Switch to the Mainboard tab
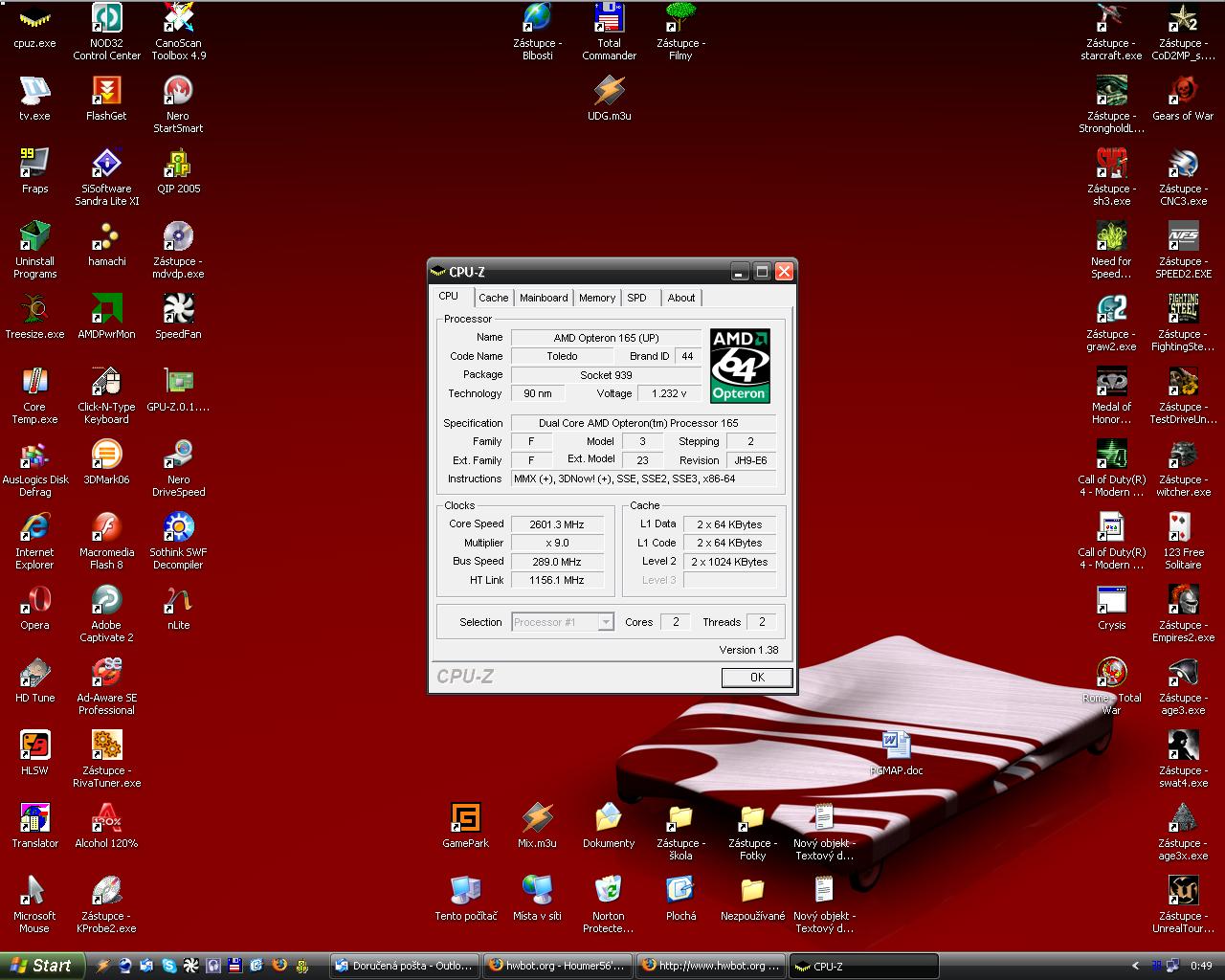 (544, 298)
